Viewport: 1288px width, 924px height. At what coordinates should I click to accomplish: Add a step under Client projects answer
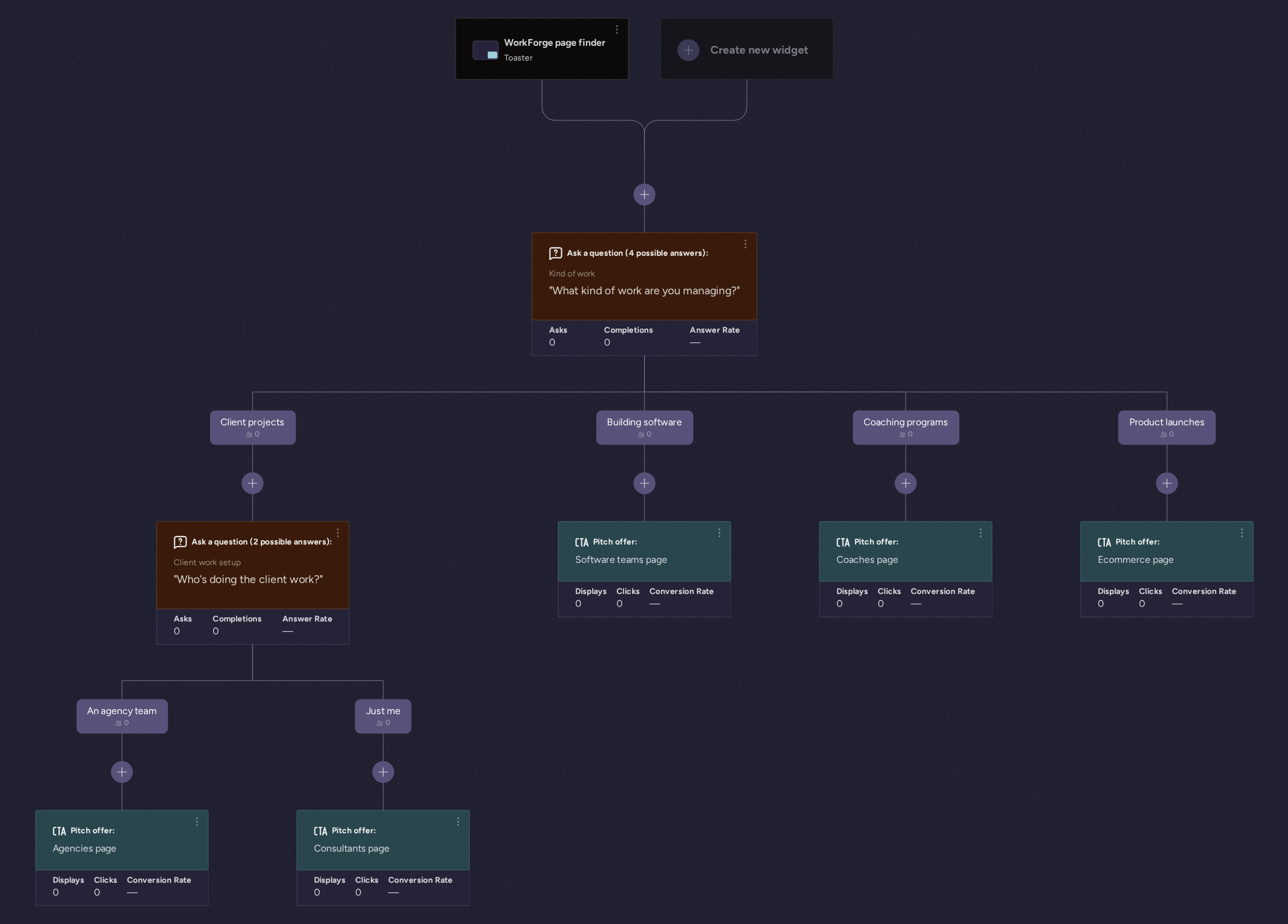click(x=253, y=483)
